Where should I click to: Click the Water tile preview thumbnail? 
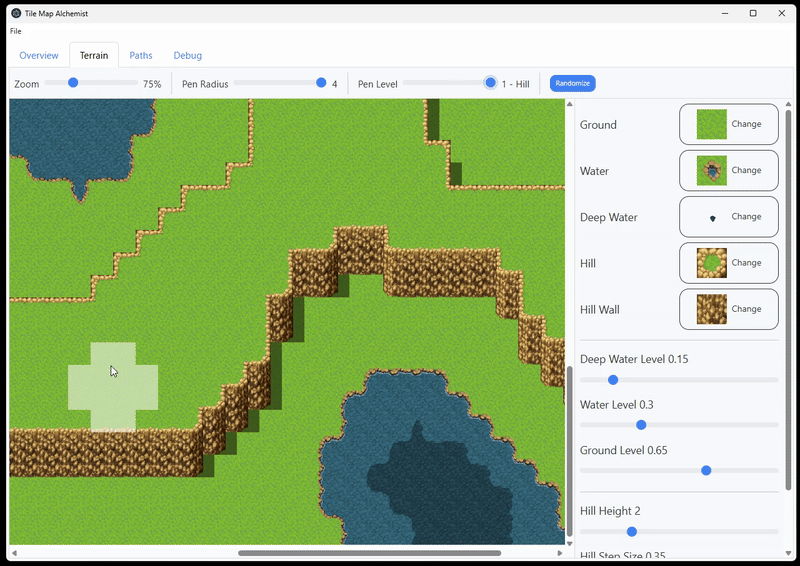(711, 170)
